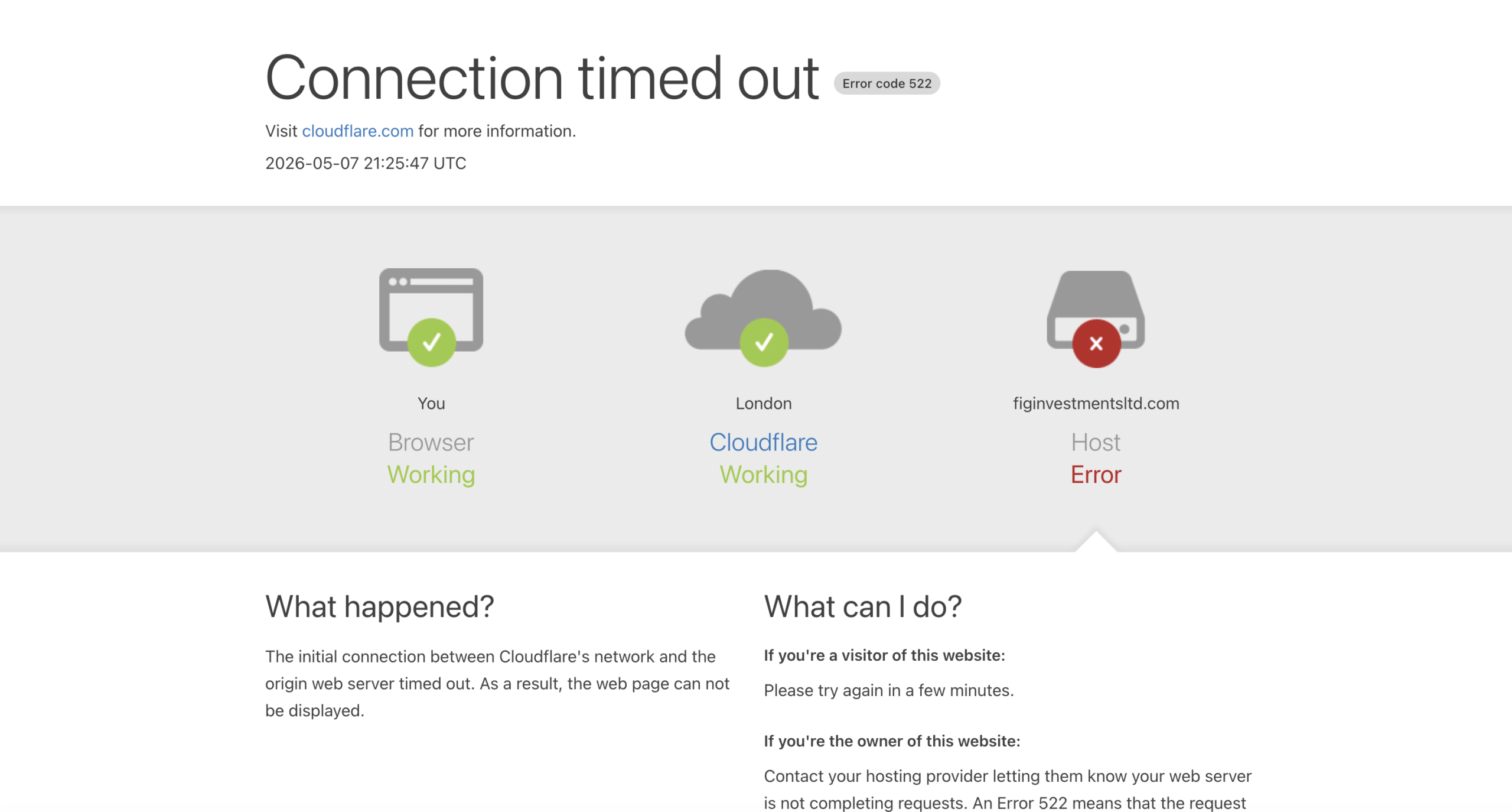Image resolution: width=1512 pixels, height=812 pixels.
Task: Click the 'If you're the owner' subheading
Action: click(x=892, y=740)
